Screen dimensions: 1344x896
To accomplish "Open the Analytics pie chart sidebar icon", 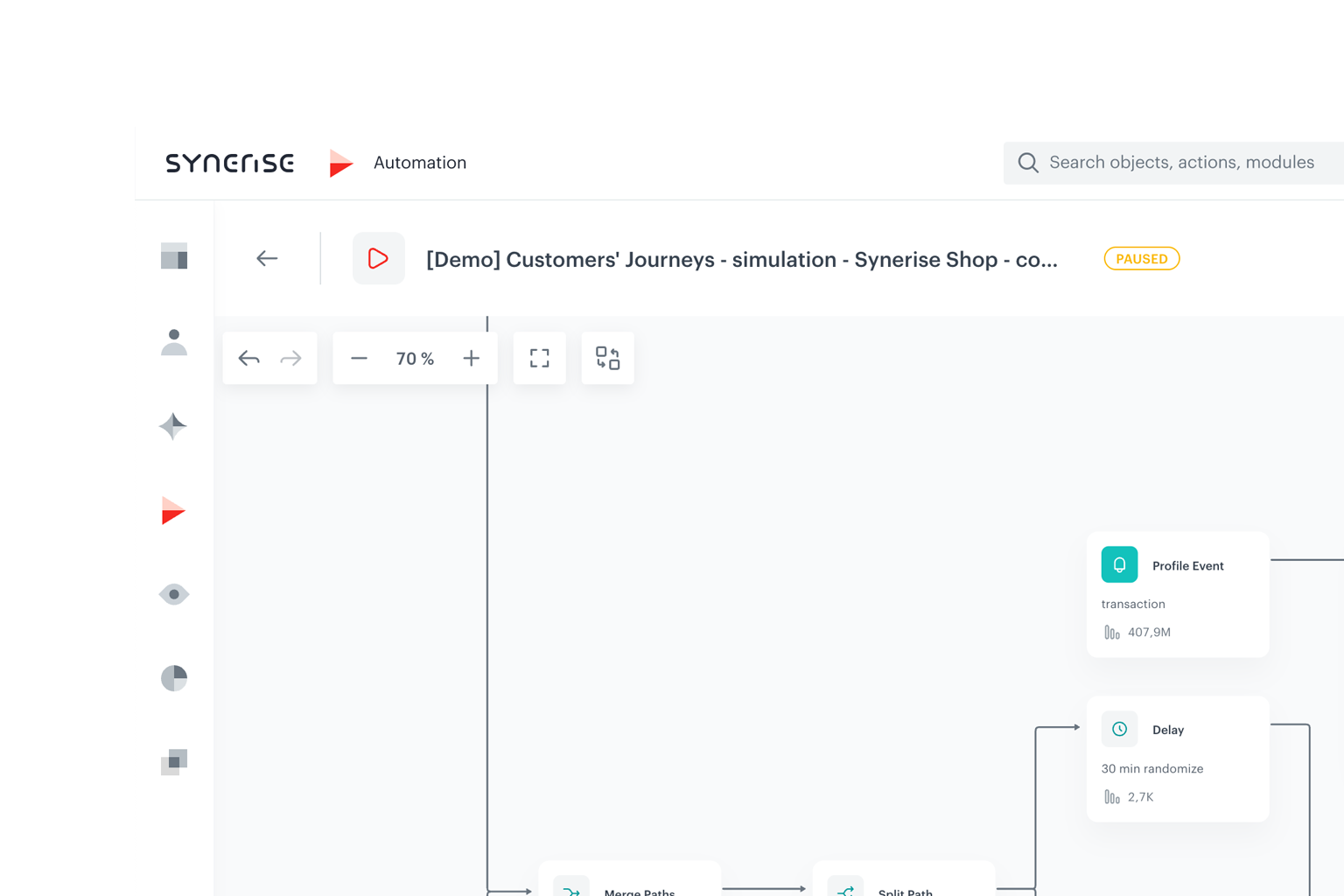I will [173, 678].
